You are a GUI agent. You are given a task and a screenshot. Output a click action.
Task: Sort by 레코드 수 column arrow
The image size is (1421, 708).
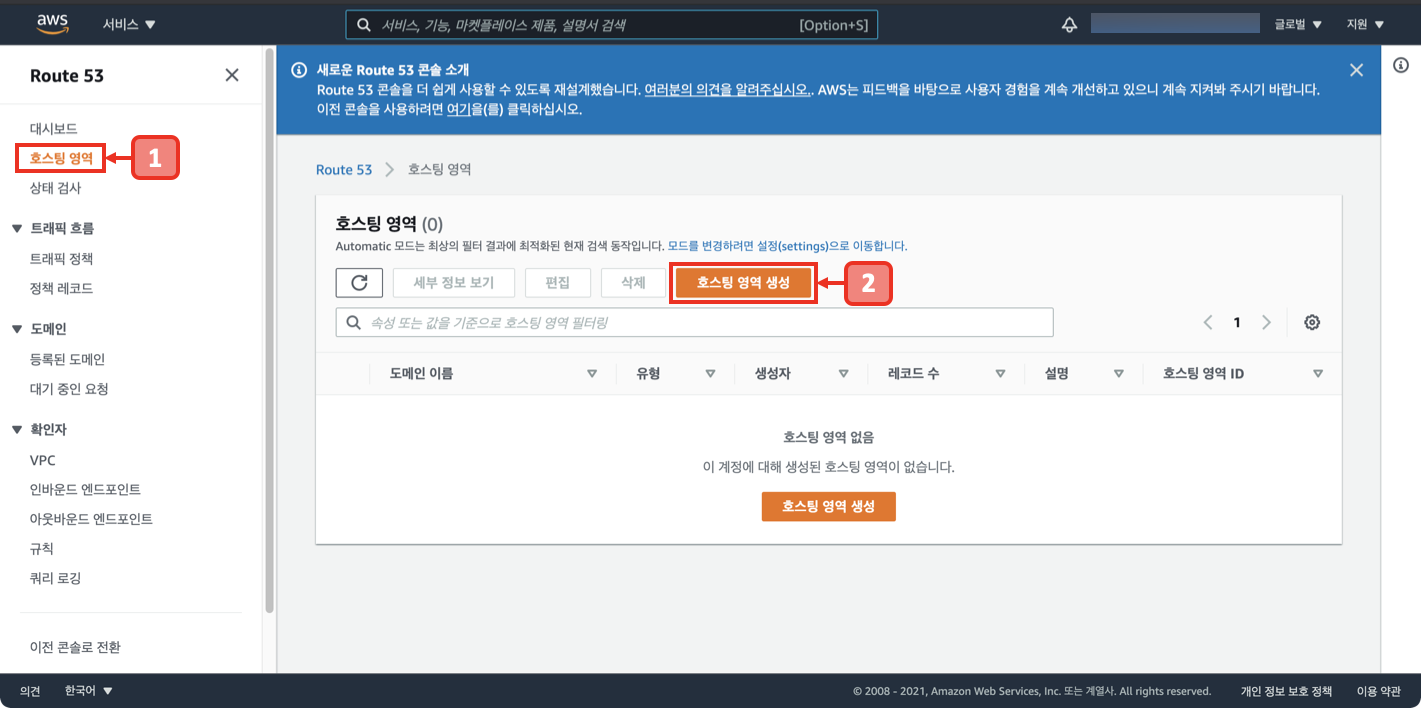click(x=1000, y=374)
